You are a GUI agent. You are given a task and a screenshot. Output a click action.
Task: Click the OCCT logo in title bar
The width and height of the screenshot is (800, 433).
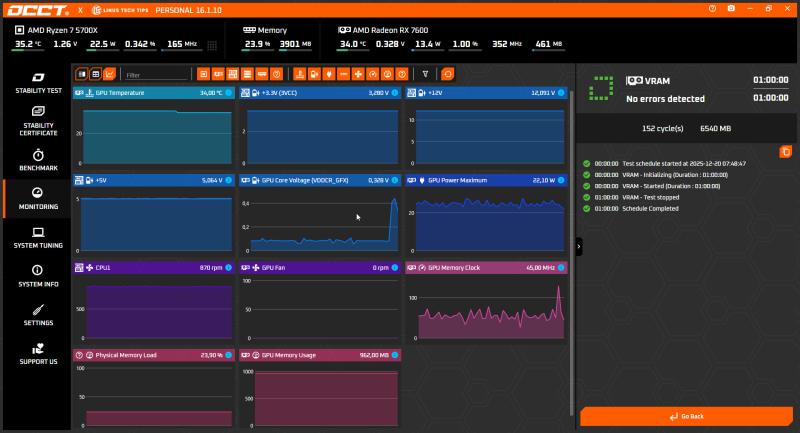tap(38, 10)
